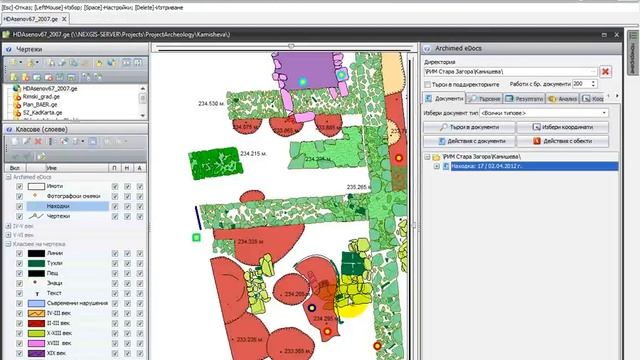The image size is (640, 360).
Task: Click the blue circle marker on the purple area of the map
Action: 302,82
